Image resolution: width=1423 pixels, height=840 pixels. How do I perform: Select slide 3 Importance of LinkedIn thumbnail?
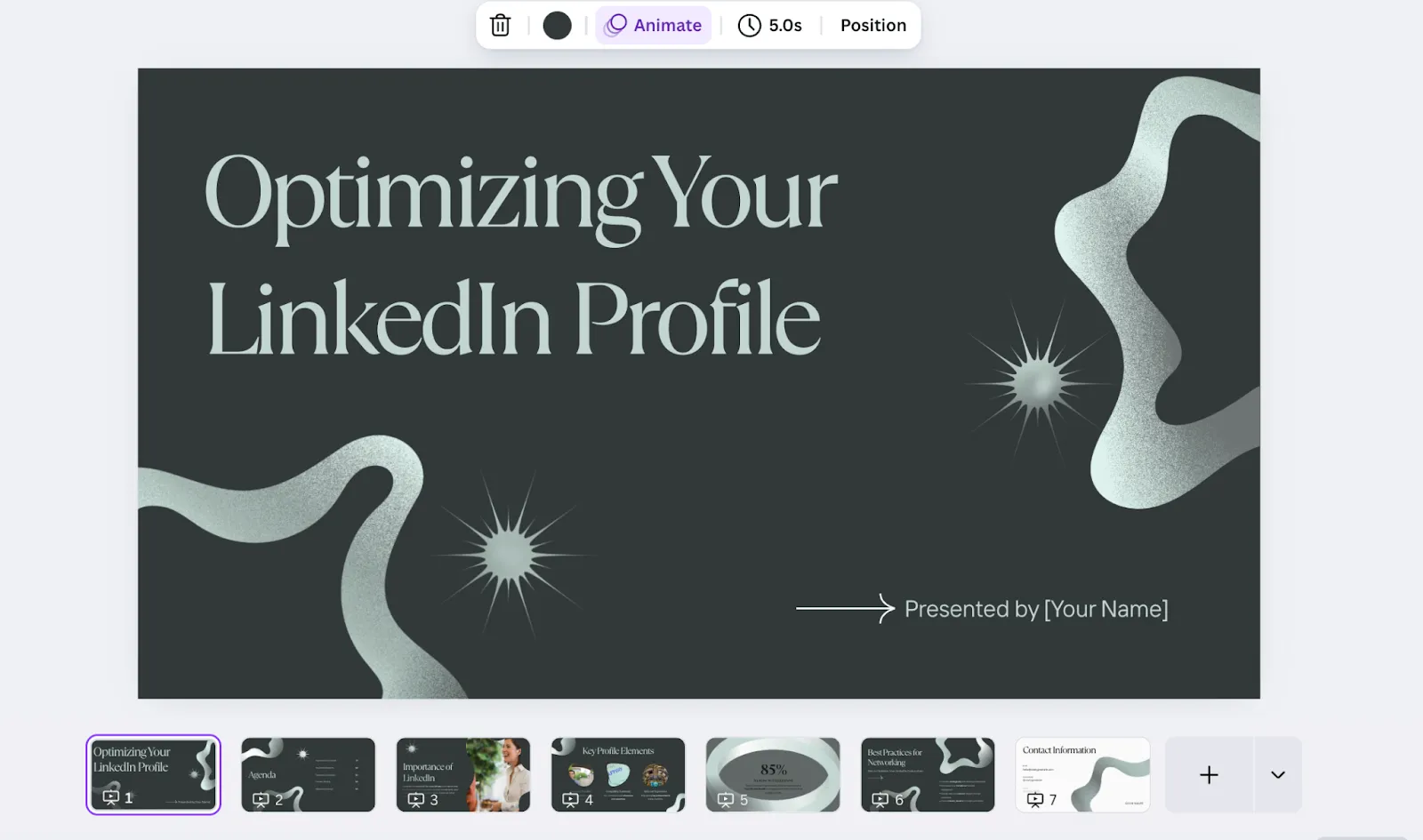coord(462,774)
